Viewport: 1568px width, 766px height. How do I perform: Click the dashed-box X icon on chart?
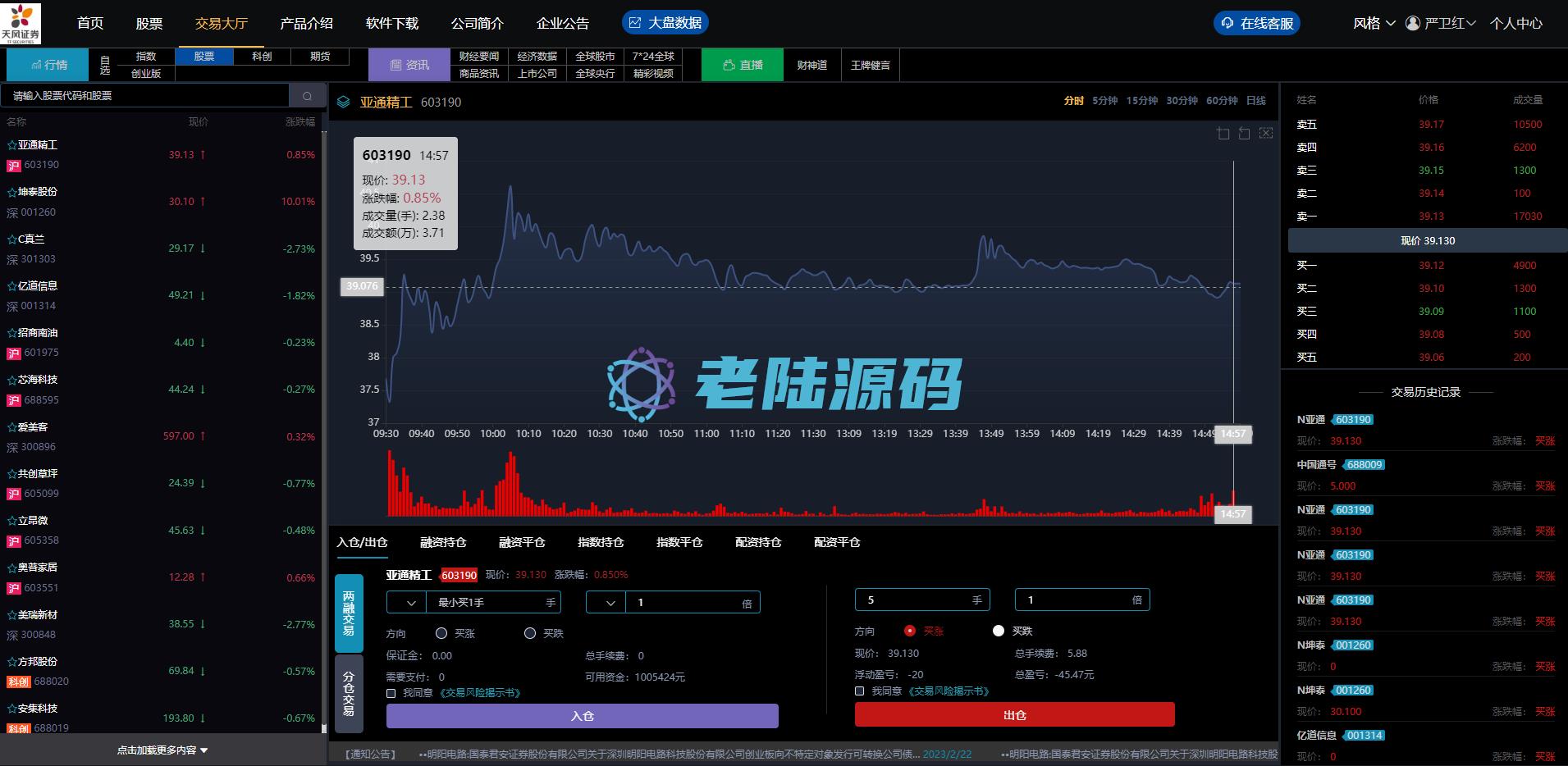(x=1266, y=133)
